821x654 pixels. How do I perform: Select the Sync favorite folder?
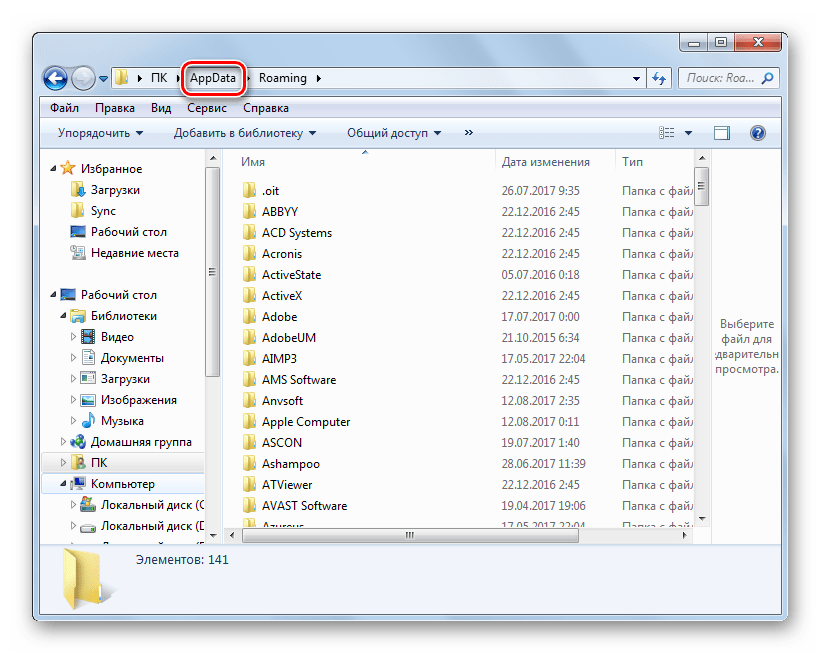103,211
